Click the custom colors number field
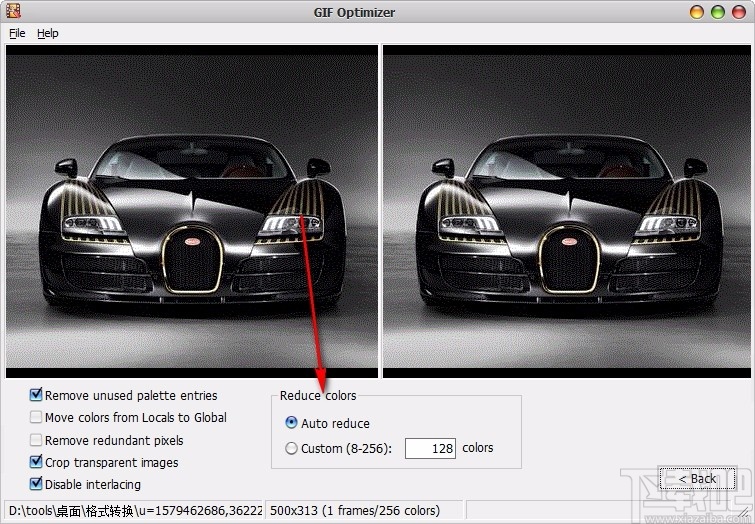Image resolution: width=755 pixels, height=524 pixels. coord(430,448)
